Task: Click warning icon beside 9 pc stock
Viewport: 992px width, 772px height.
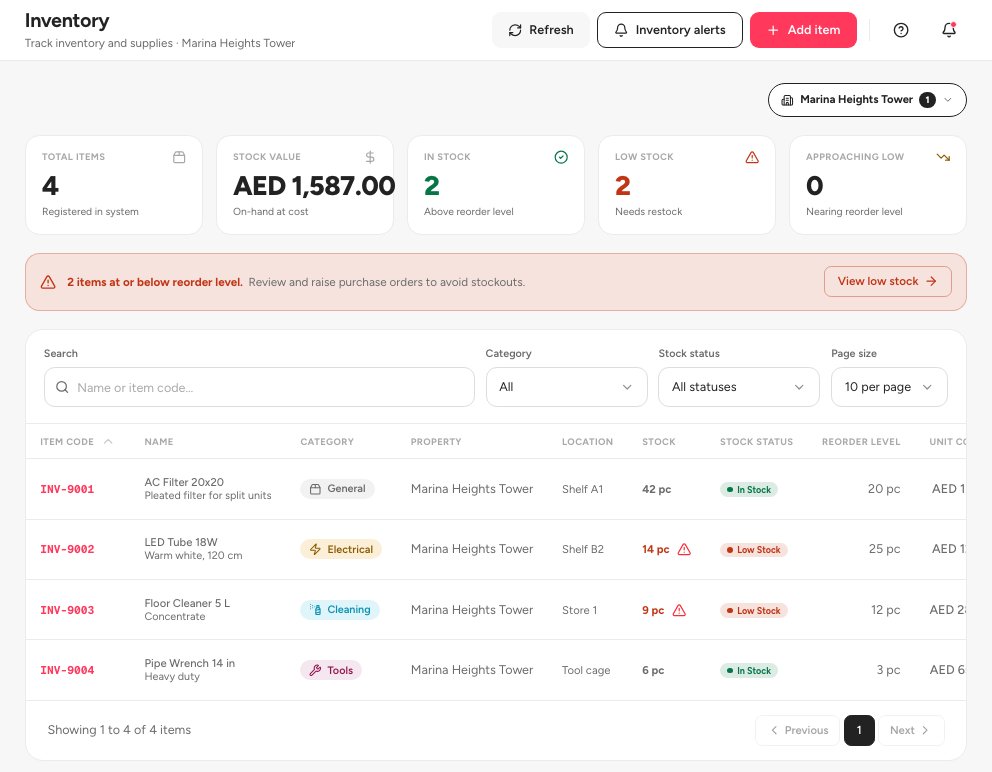Action: pos(679,610)
